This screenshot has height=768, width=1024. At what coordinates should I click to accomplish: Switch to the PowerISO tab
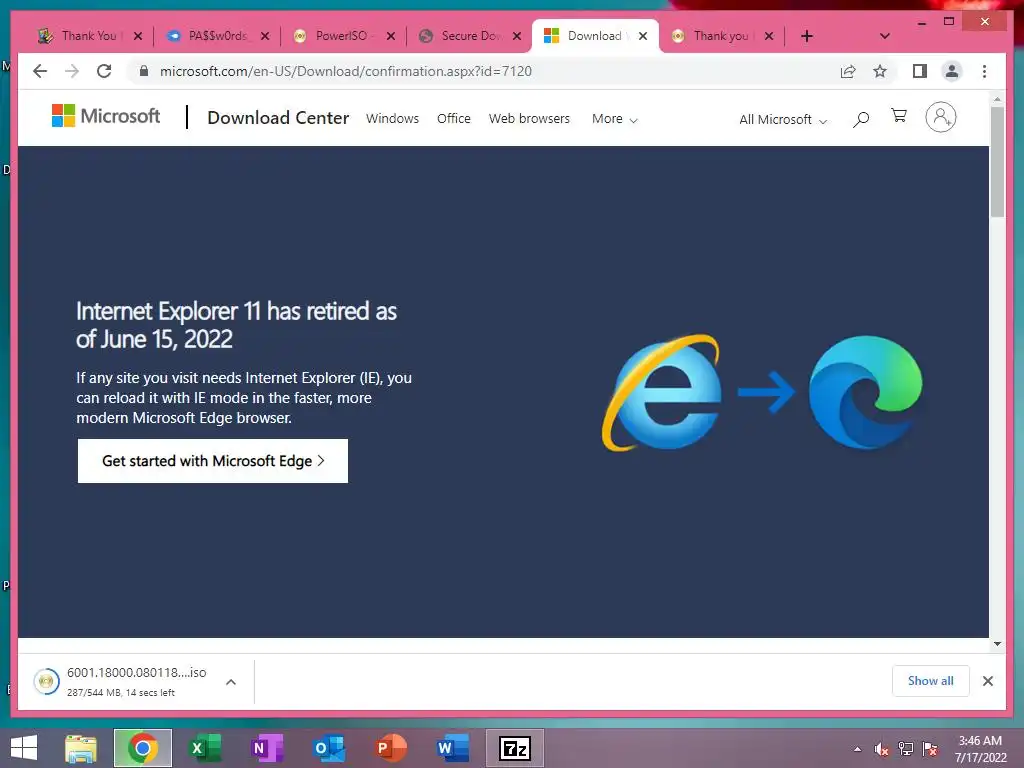click(334, 36)
